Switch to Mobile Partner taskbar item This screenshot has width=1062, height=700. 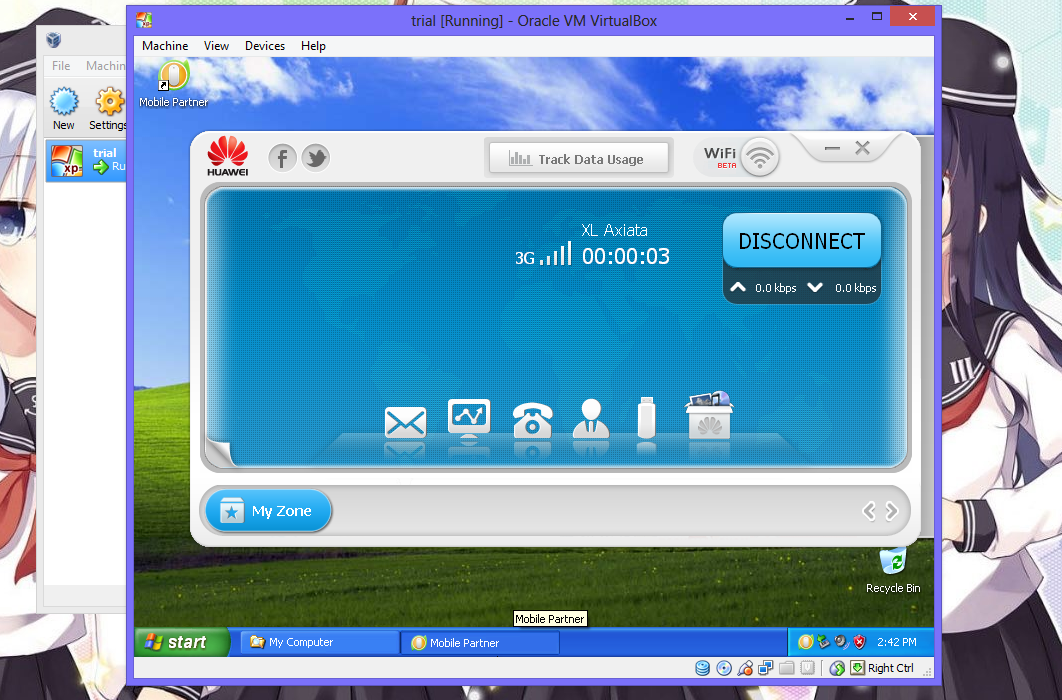point(480,642)
